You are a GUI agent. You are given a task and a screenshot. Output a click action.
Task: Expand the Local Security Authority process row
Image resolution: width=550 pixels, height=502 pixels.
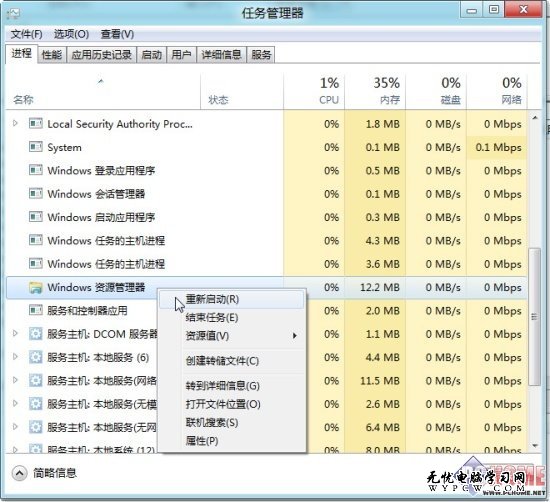[15, 123]
